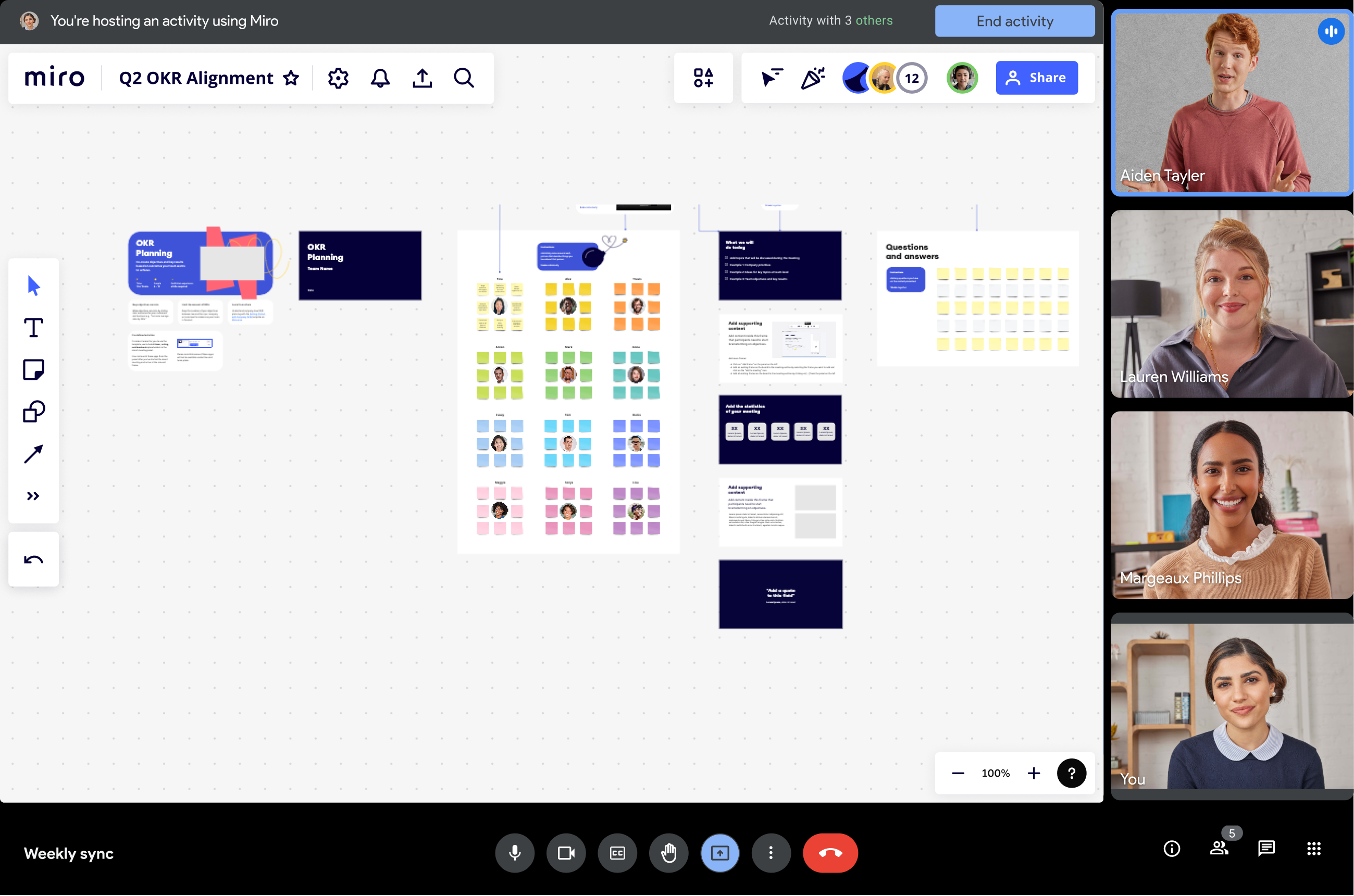1354x896 pixels.
Task: Select the Text tool in Miro toolbar
Action: point(33,328)
